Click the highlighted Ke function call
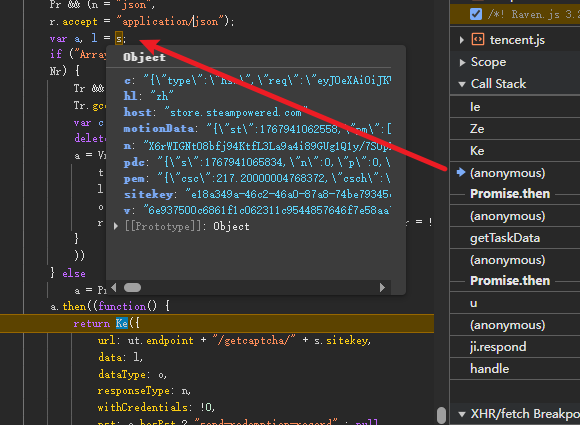 click(x=122, y=323)
